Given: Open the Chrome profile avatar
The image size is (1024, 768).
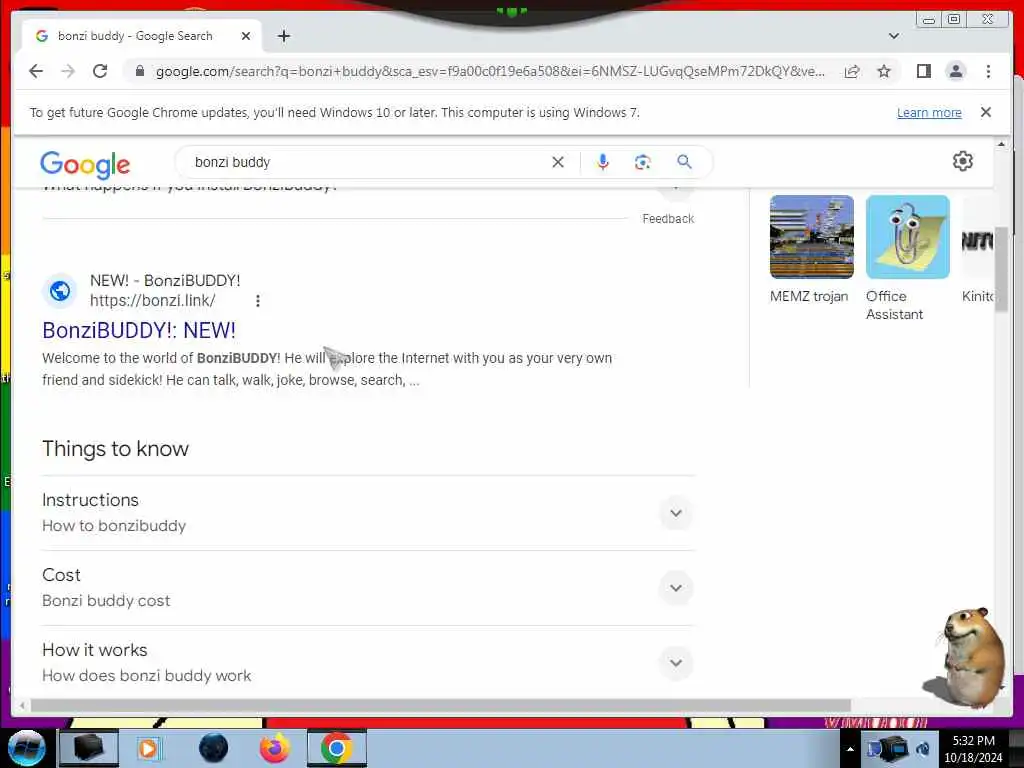Looking at the screenshot, I should coord(955,71).
